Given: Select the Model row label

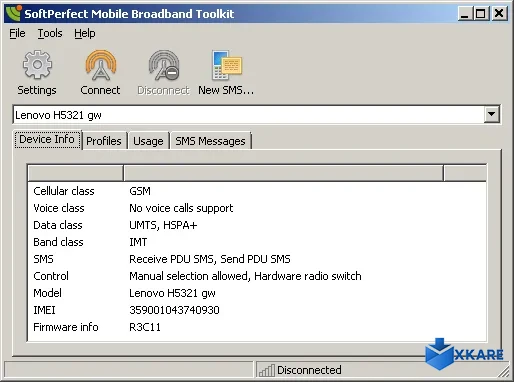Looking at the screenshot, I should [47, 293].
